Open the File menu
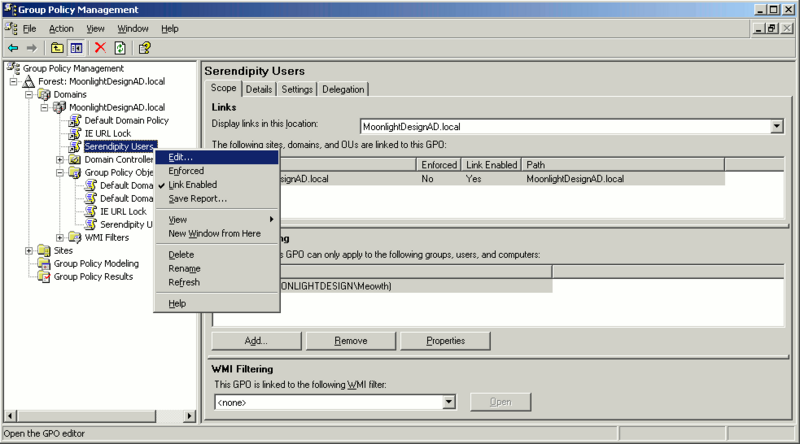Screen dimensions: 800x444 click(29, 29)
